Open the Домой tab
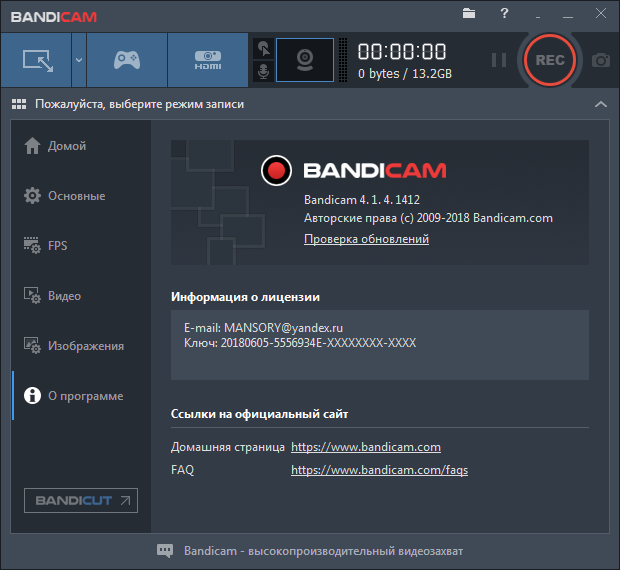 [67, 146]
